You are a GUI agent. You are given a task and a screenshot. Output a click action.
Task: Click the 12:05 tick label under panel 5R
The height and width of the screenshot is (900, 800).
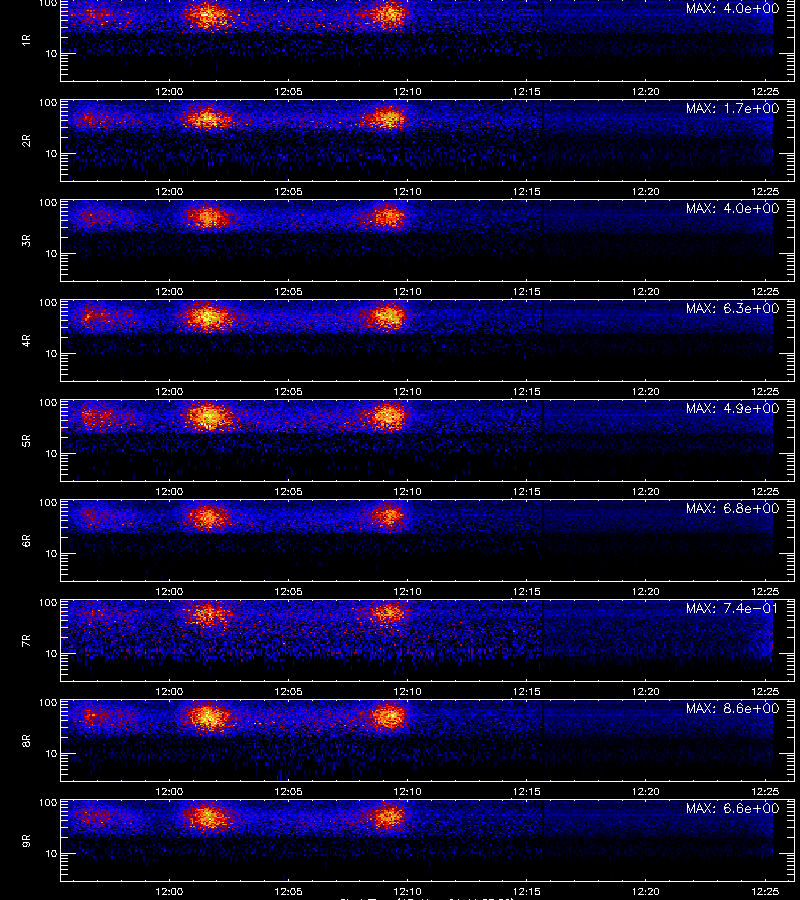(x=288, y=491)
